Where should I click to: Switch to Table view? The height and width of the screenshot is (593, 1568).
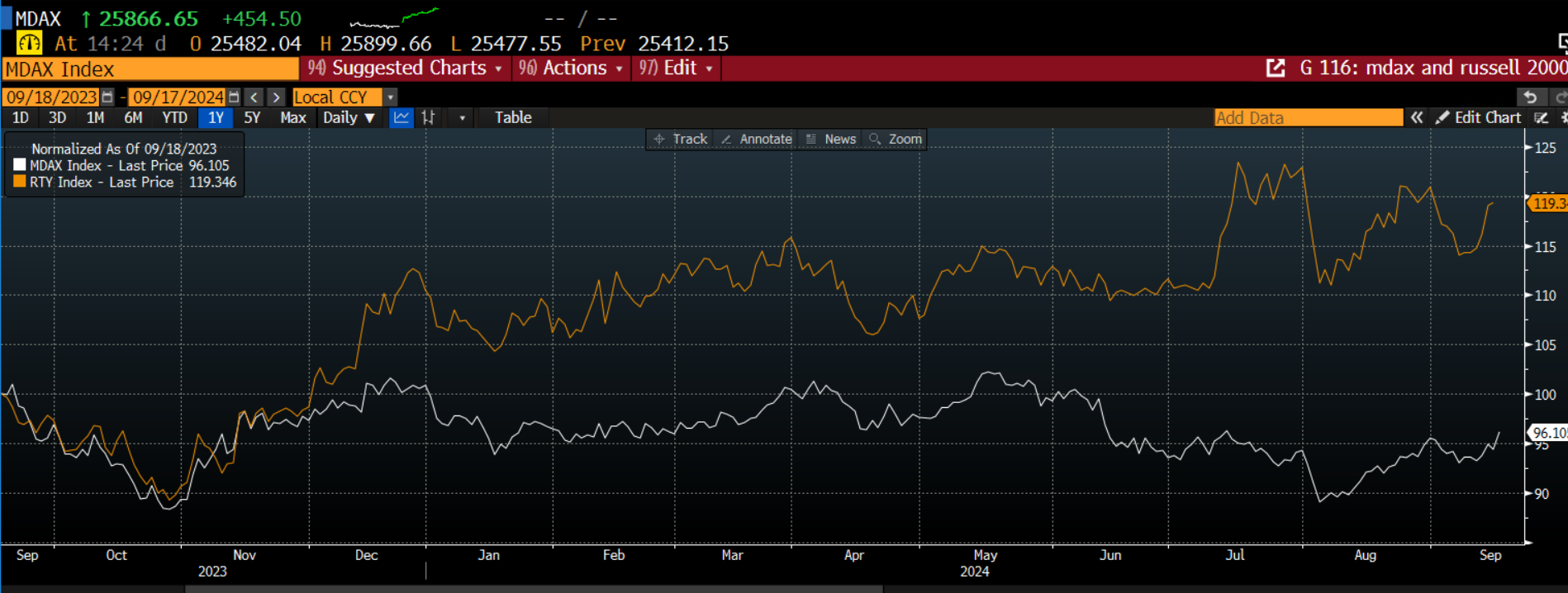(x=513, y=117)
